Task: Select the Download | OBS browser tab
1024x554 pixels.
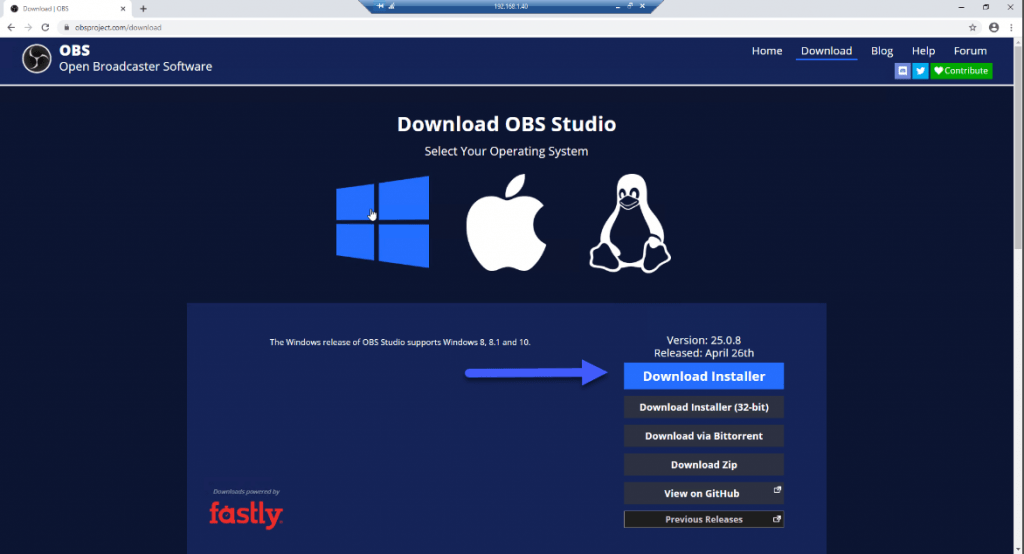Action: (x=67, y=8)
